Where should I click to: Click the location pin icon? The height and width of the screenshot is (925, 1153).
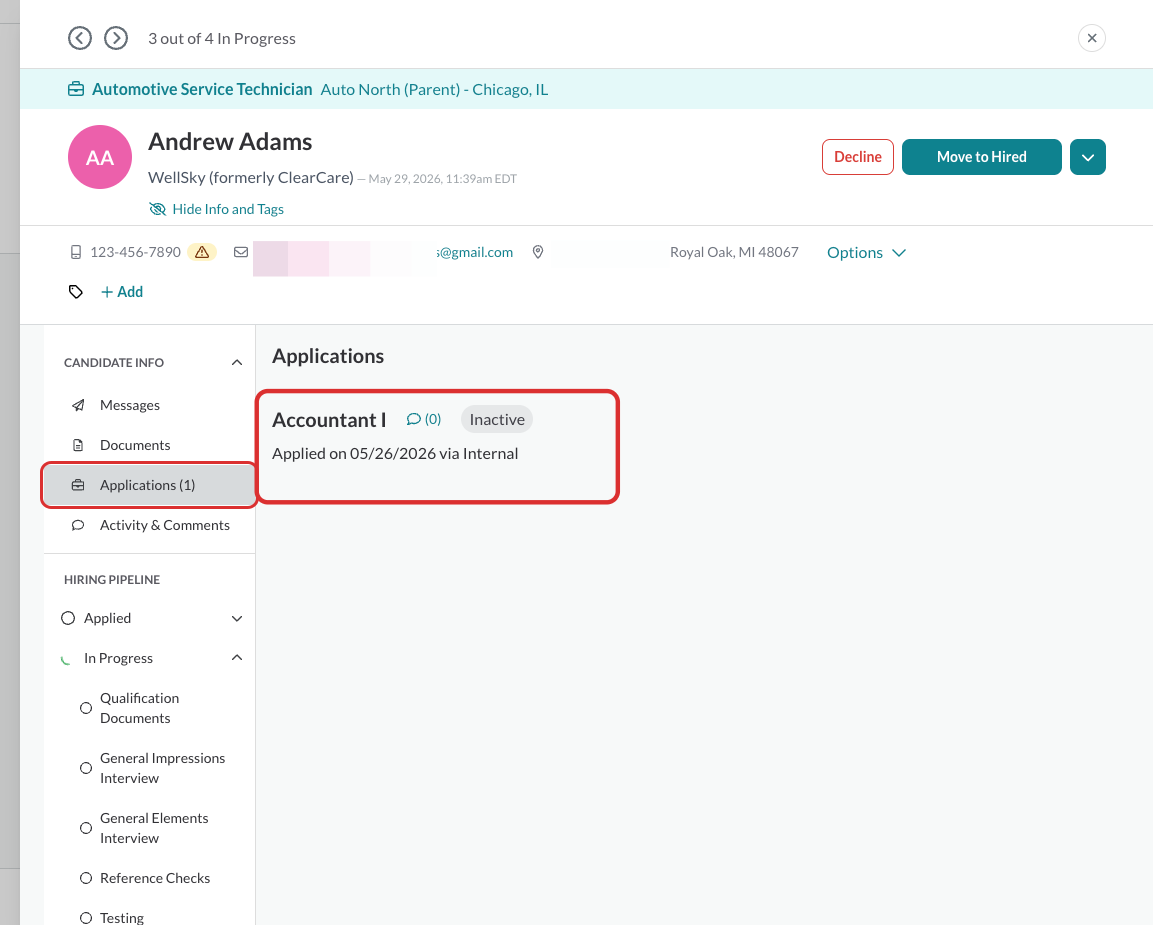click(x=538, y=252)
